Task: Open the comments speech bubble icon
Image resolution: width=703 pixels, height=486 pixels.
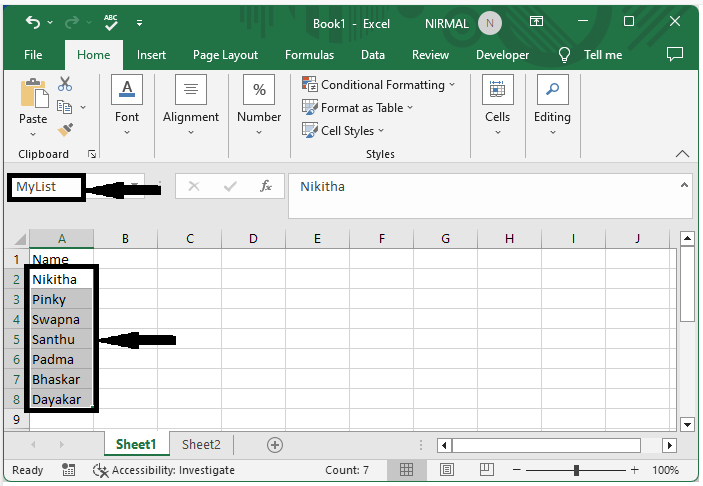Action: click(674, 54)
